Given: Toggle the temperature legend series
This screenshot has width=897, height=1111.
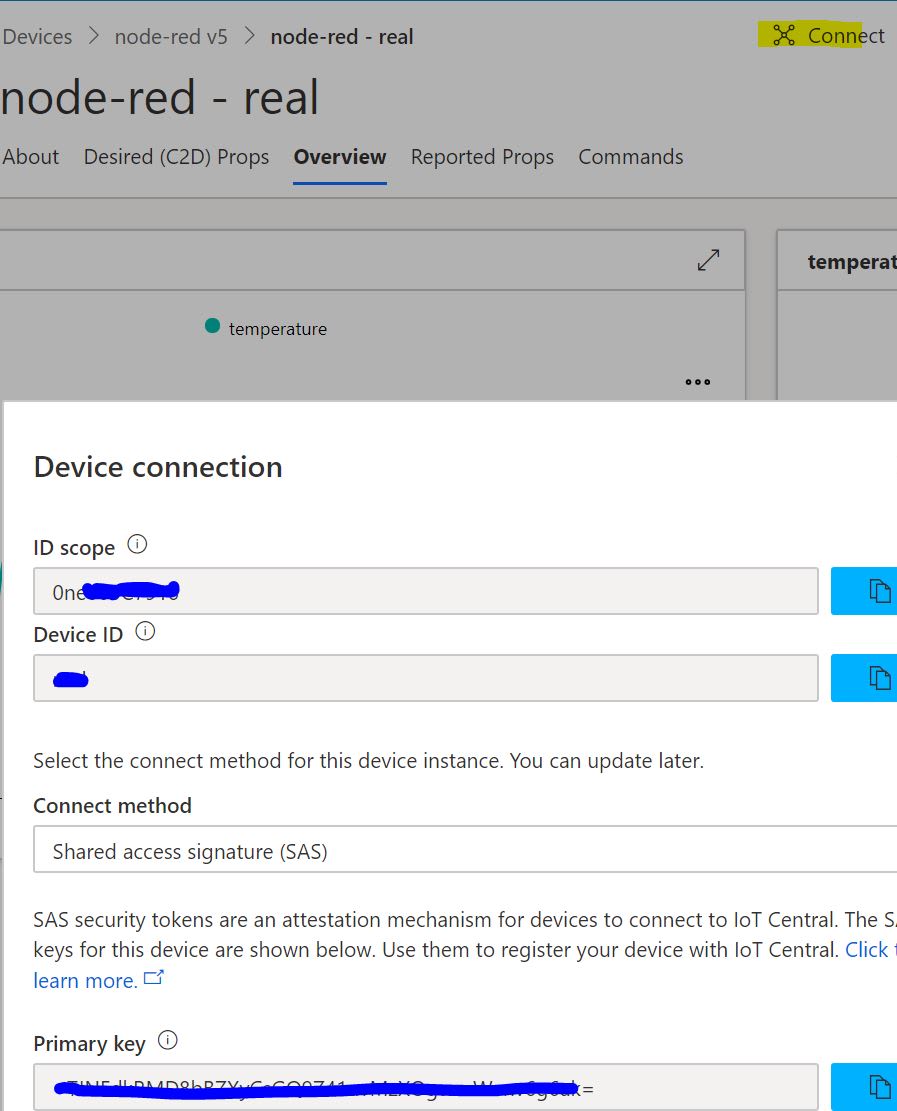Looking at the screenshot, I should pos(266,328).
